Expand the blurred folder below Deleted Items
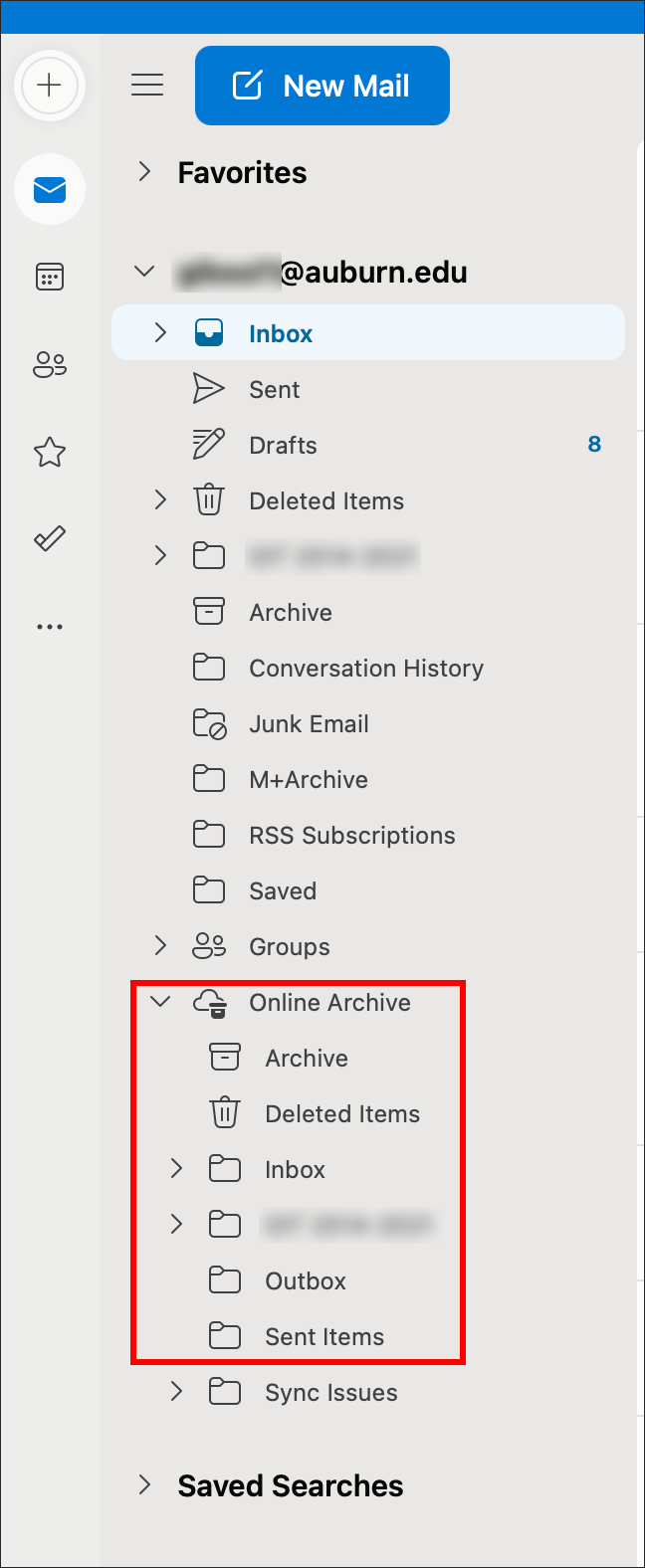 tap(160, 556)
